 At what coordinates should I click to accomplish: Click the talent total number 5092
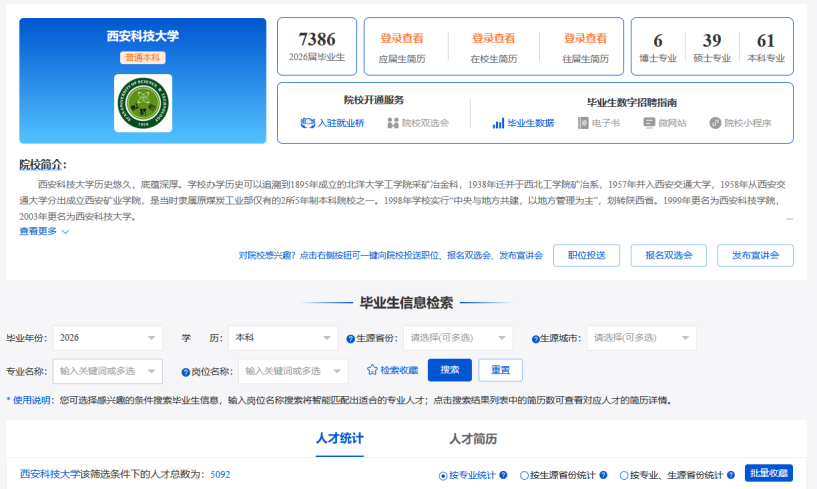pos(220,474)
